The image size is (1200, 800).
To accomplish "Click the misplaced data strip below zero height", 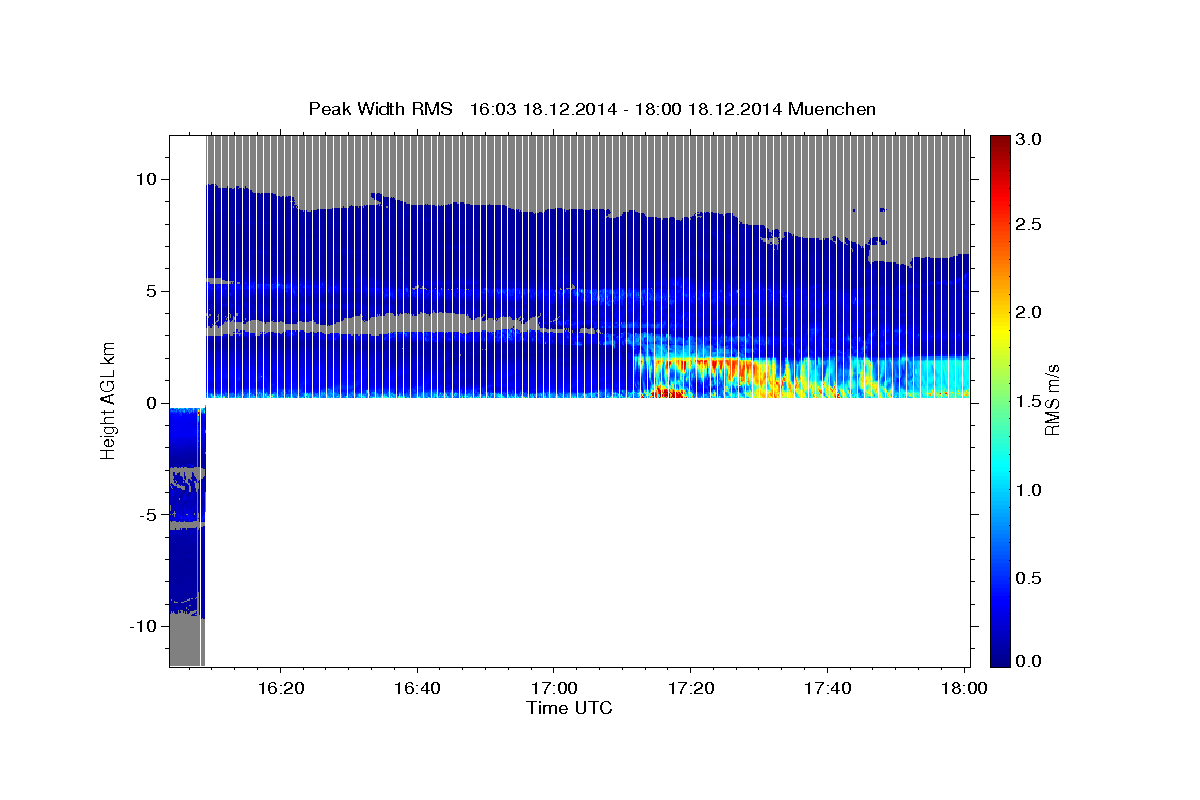I will pyautogui.click(x=186, y=536).
